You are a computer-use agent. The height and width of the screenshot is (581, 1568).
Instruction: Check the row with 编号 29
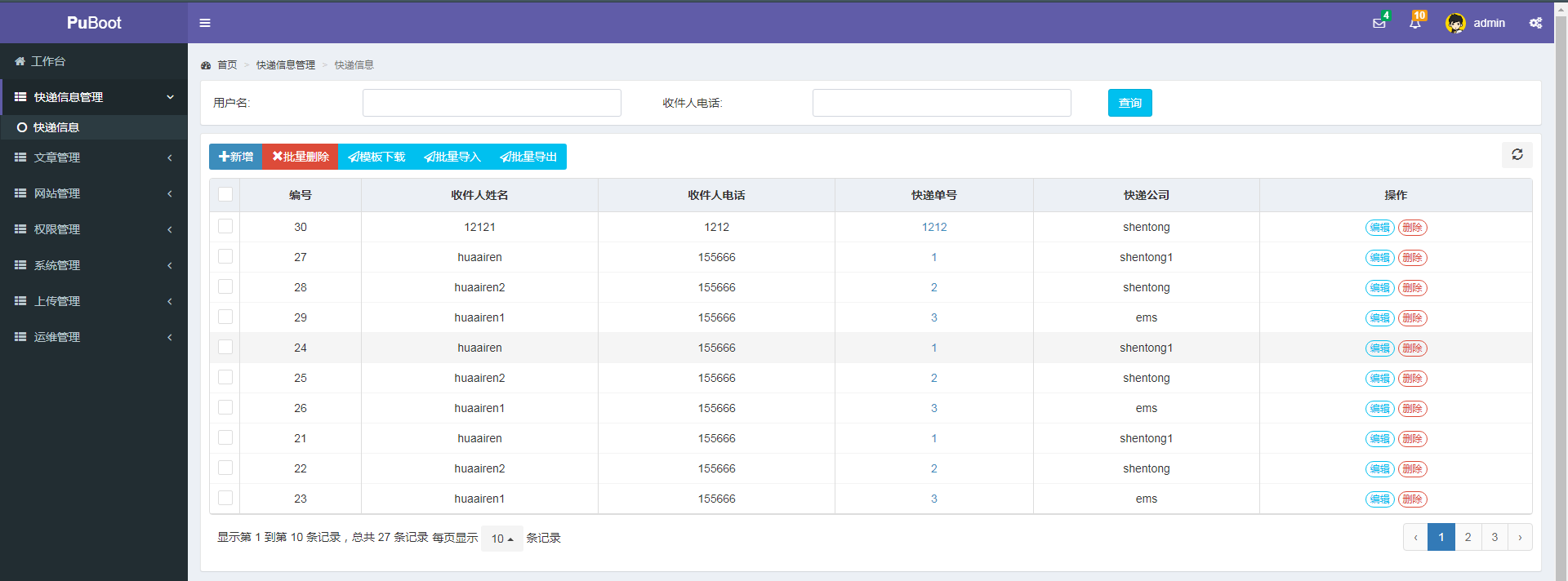tap(225, 317)
